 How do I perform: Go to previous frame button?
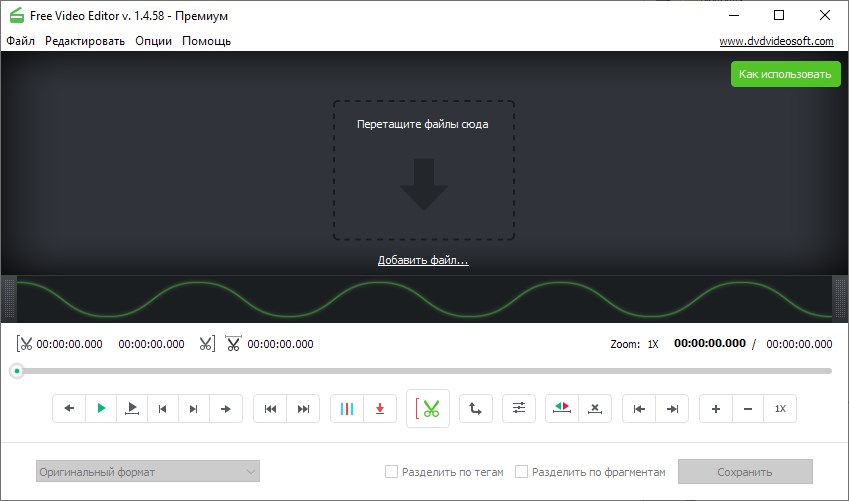[162, 408]
